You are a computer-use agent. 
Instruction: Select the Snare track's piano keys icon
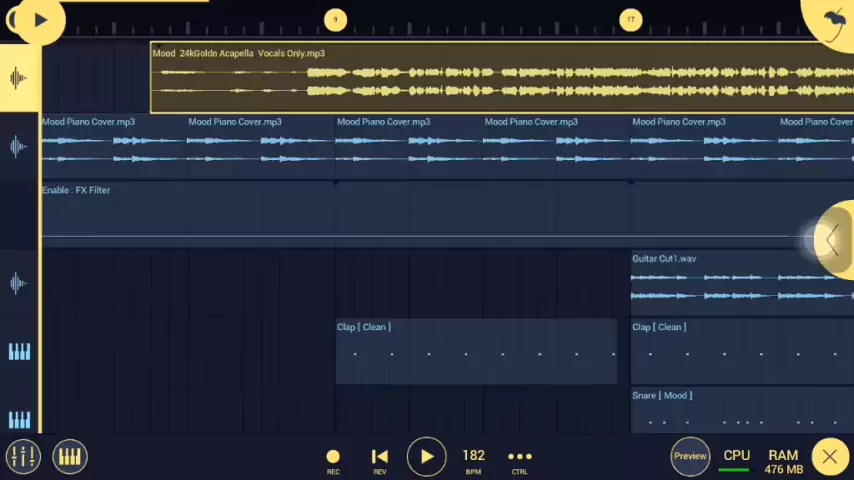pos(19,420)
